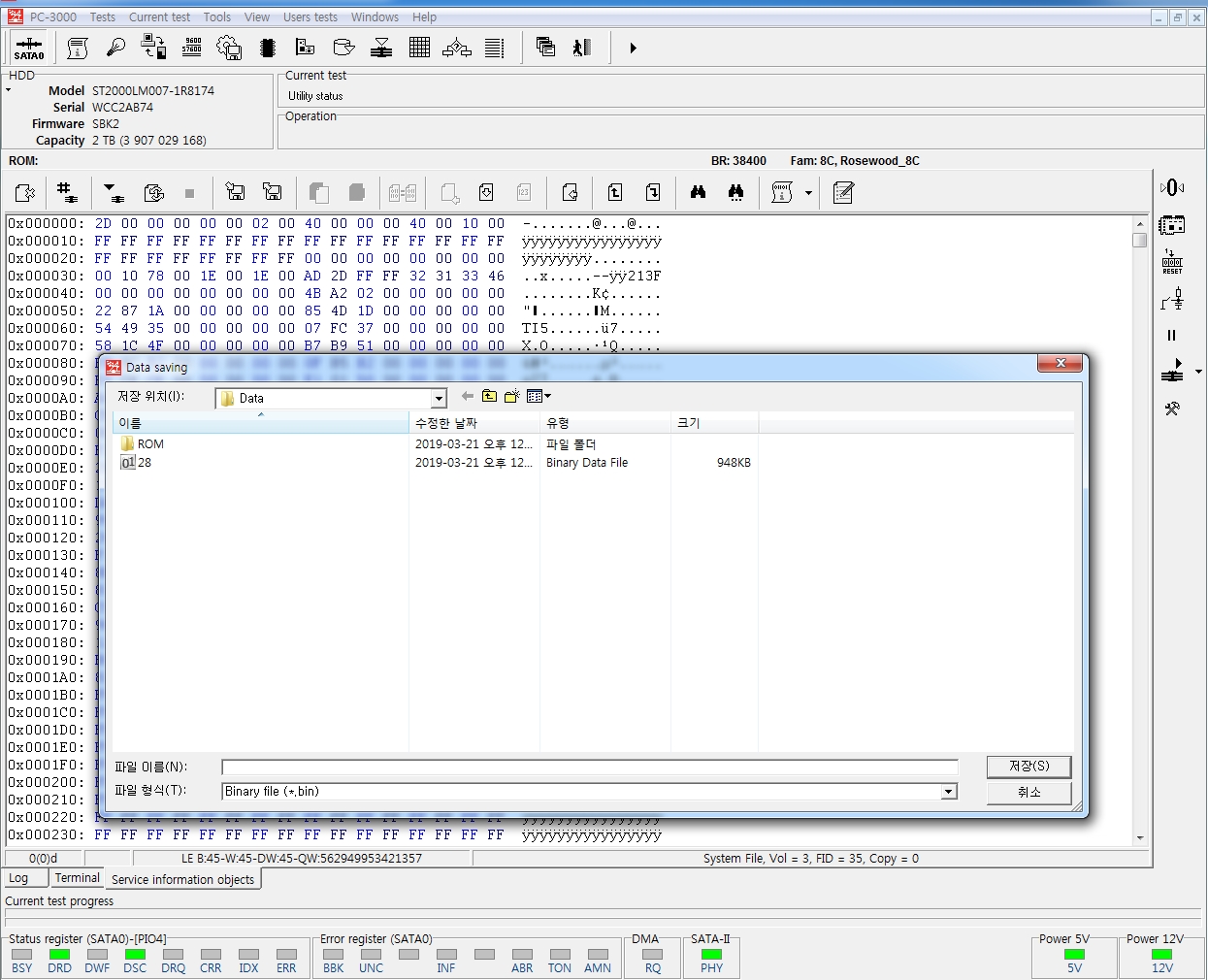Click the create new folder icon in dialog

tap(511, 397)
